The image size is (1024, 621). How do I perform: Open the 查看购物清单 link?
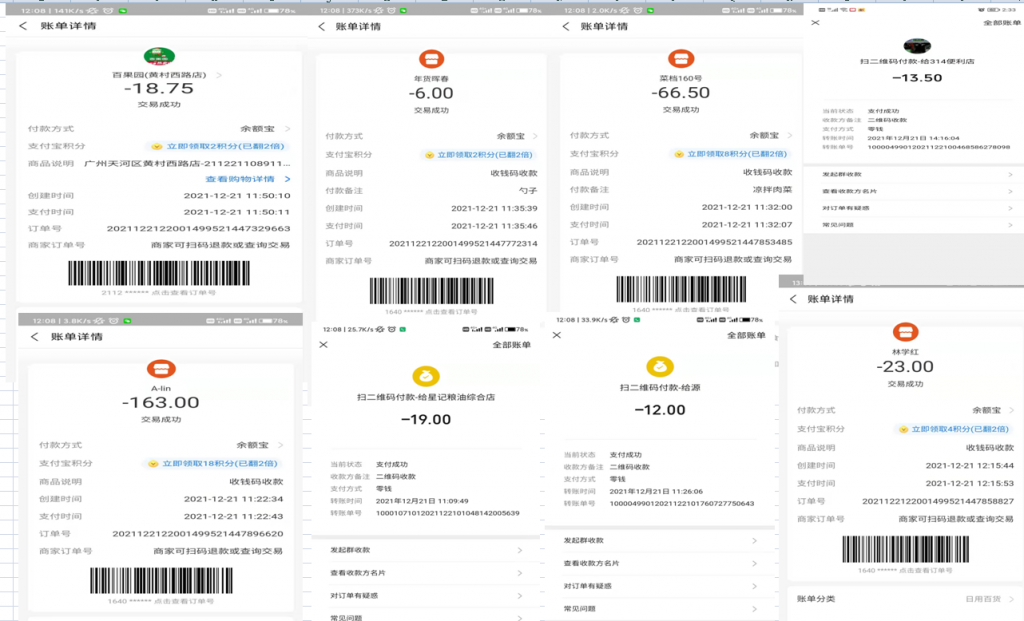coord(248,179)
